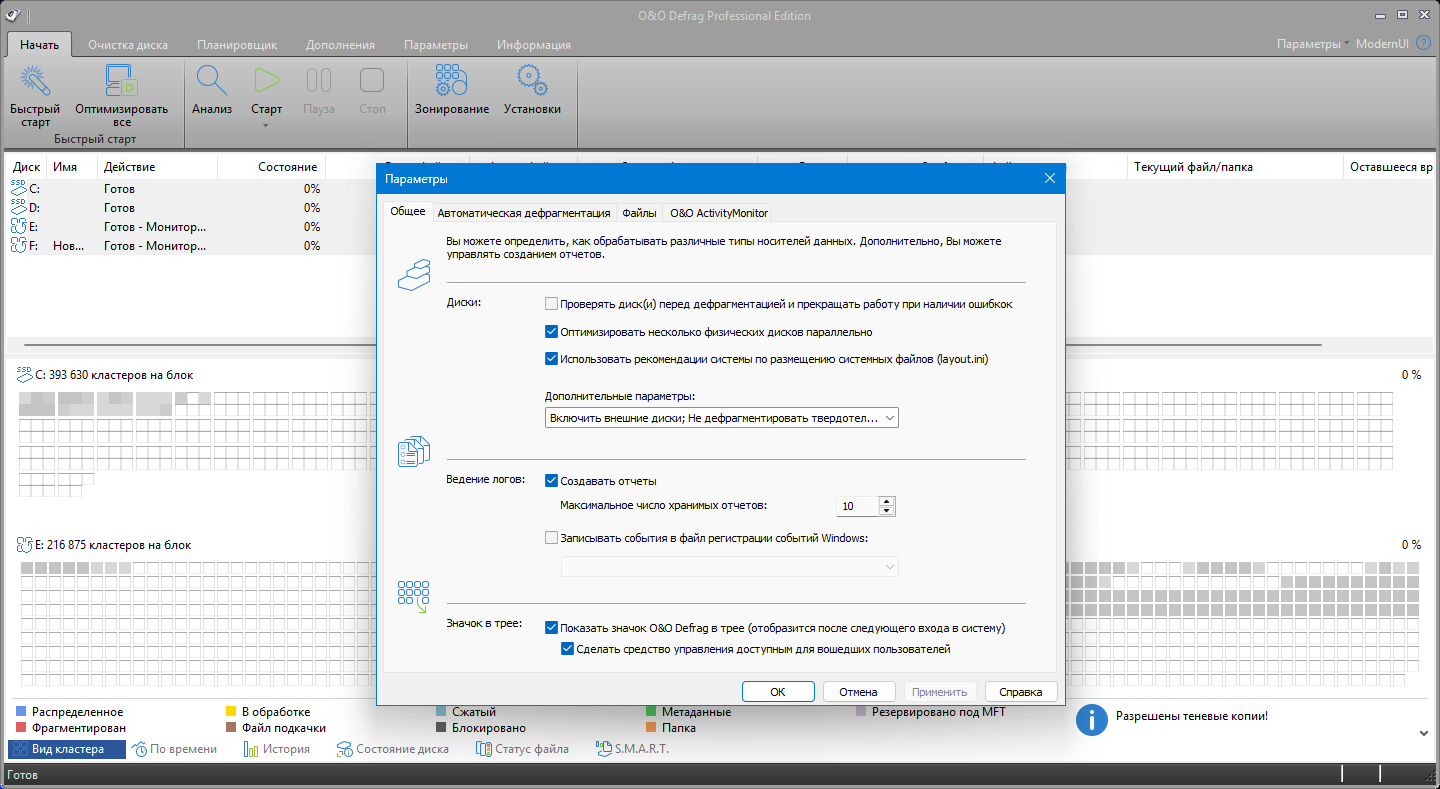Expand the Дополнительные параметры combo box
This screenshot has height=789, width=1440.
721,418
